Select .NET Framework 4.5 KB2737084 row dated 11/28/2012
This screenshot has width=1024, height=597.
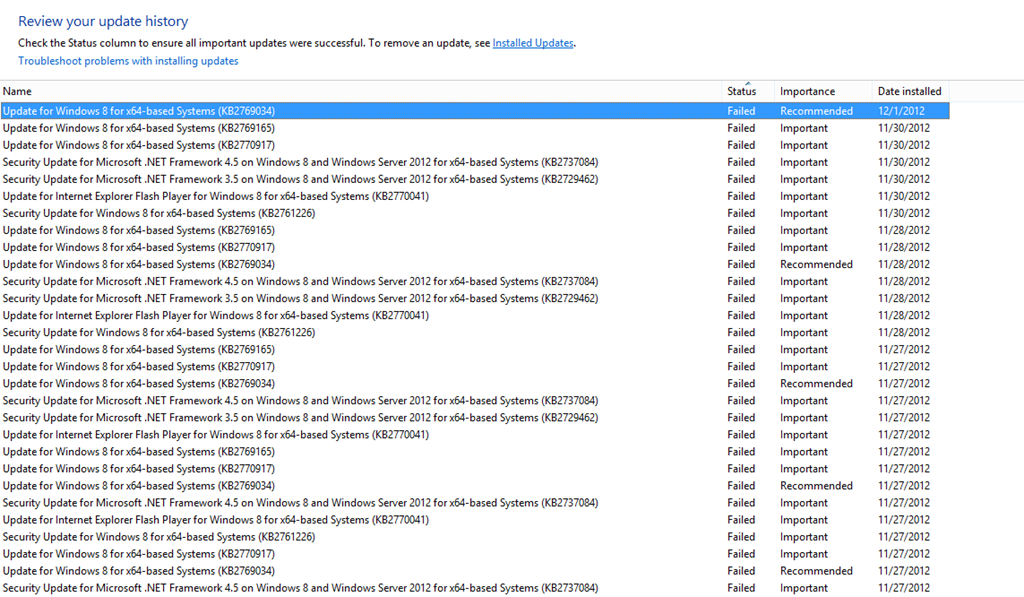[475, 282]
